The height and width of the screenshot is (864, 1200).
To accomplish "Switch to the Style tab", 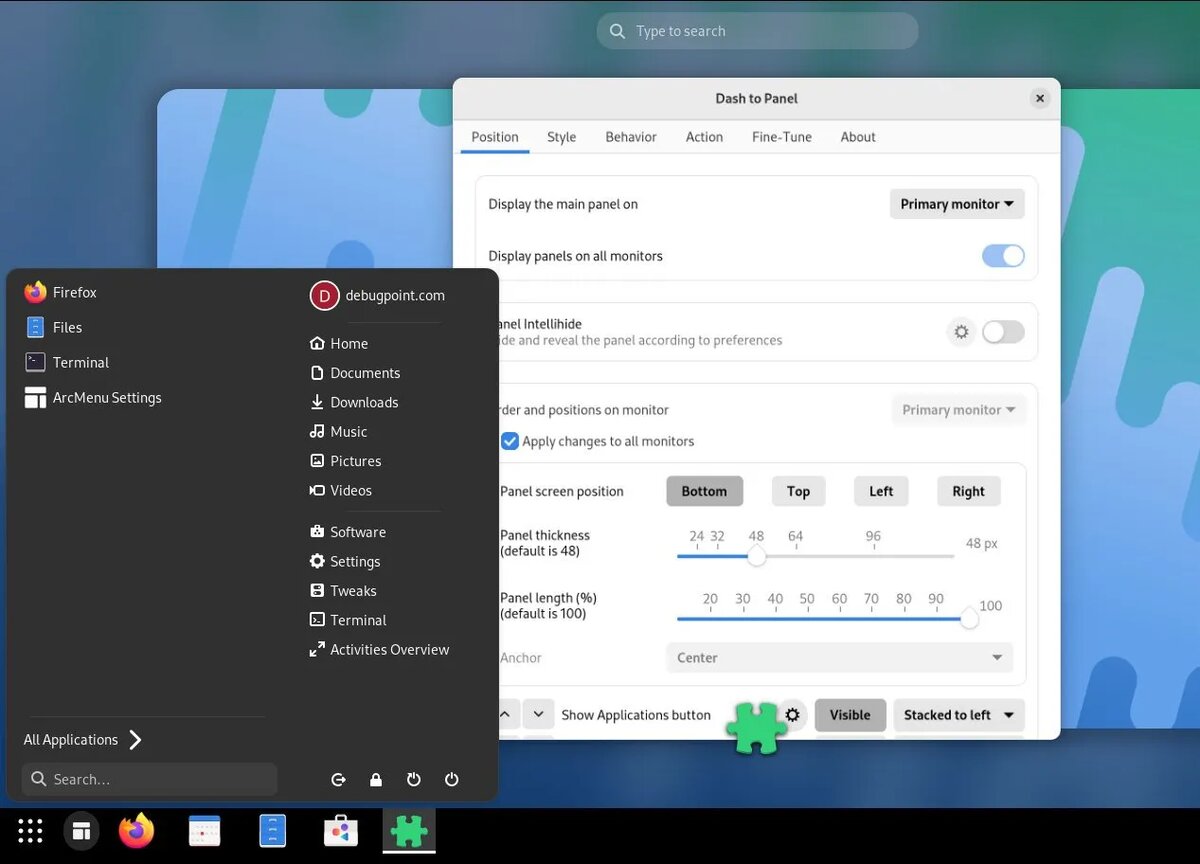I will click(561, 137).
